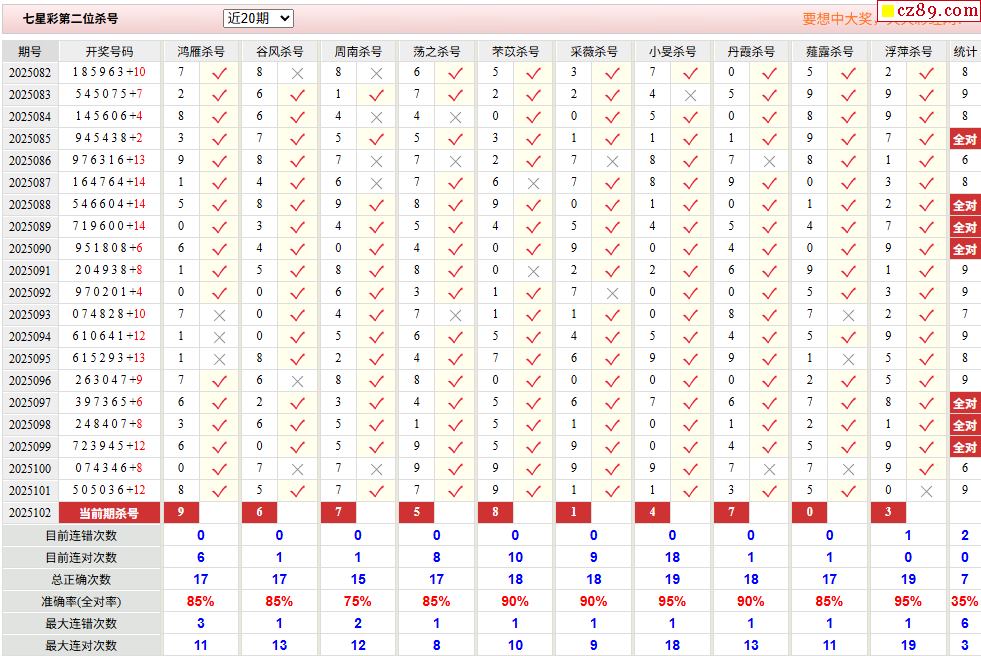This screenshot has height=656, width=981.
Task: Click the X mark under 鸿雁杀号 in row 2025093
Action: coord(219,316)
